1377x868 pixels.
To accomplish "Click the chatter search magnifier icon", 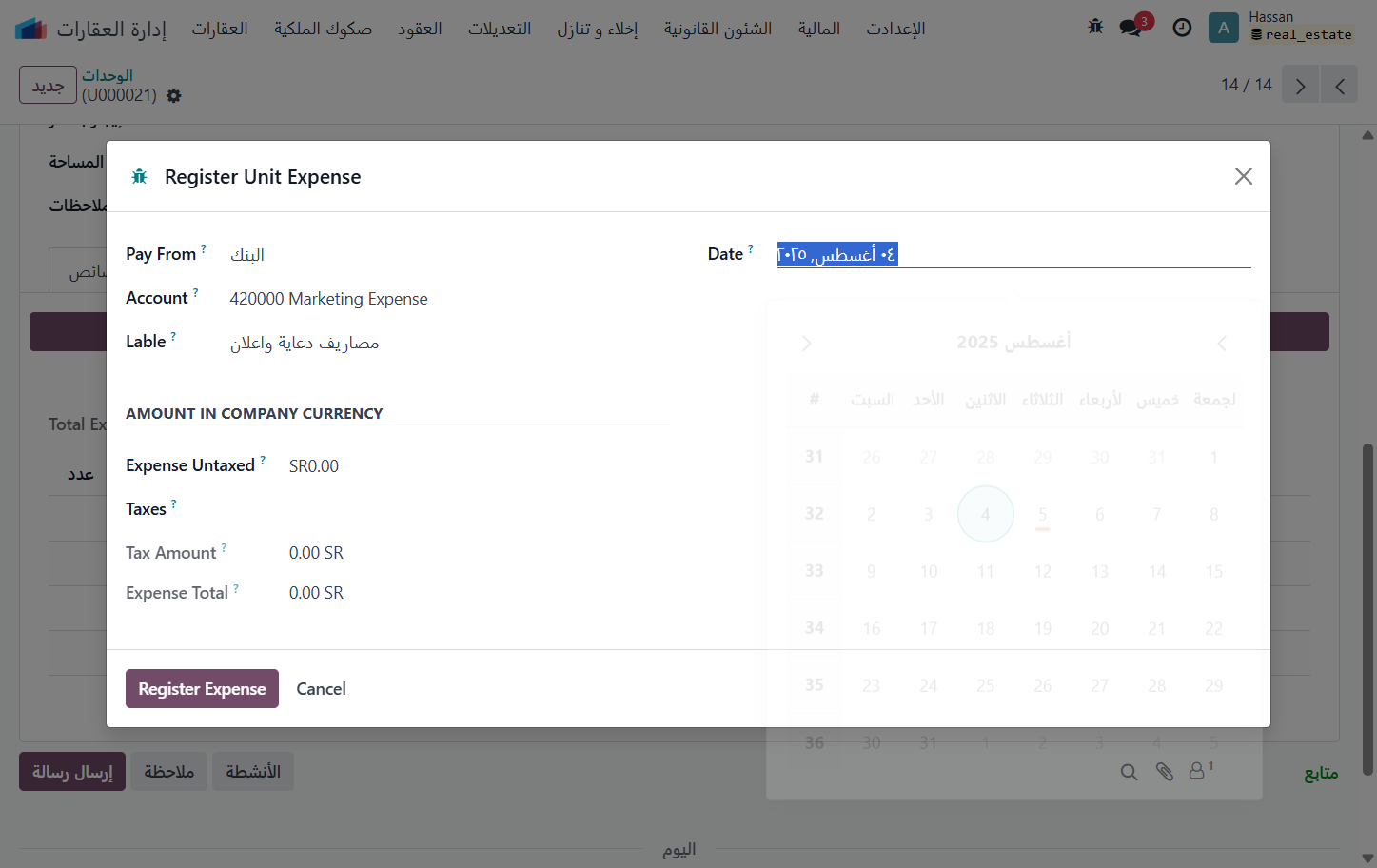I will pyautogui.click(x=1129, y=772).
